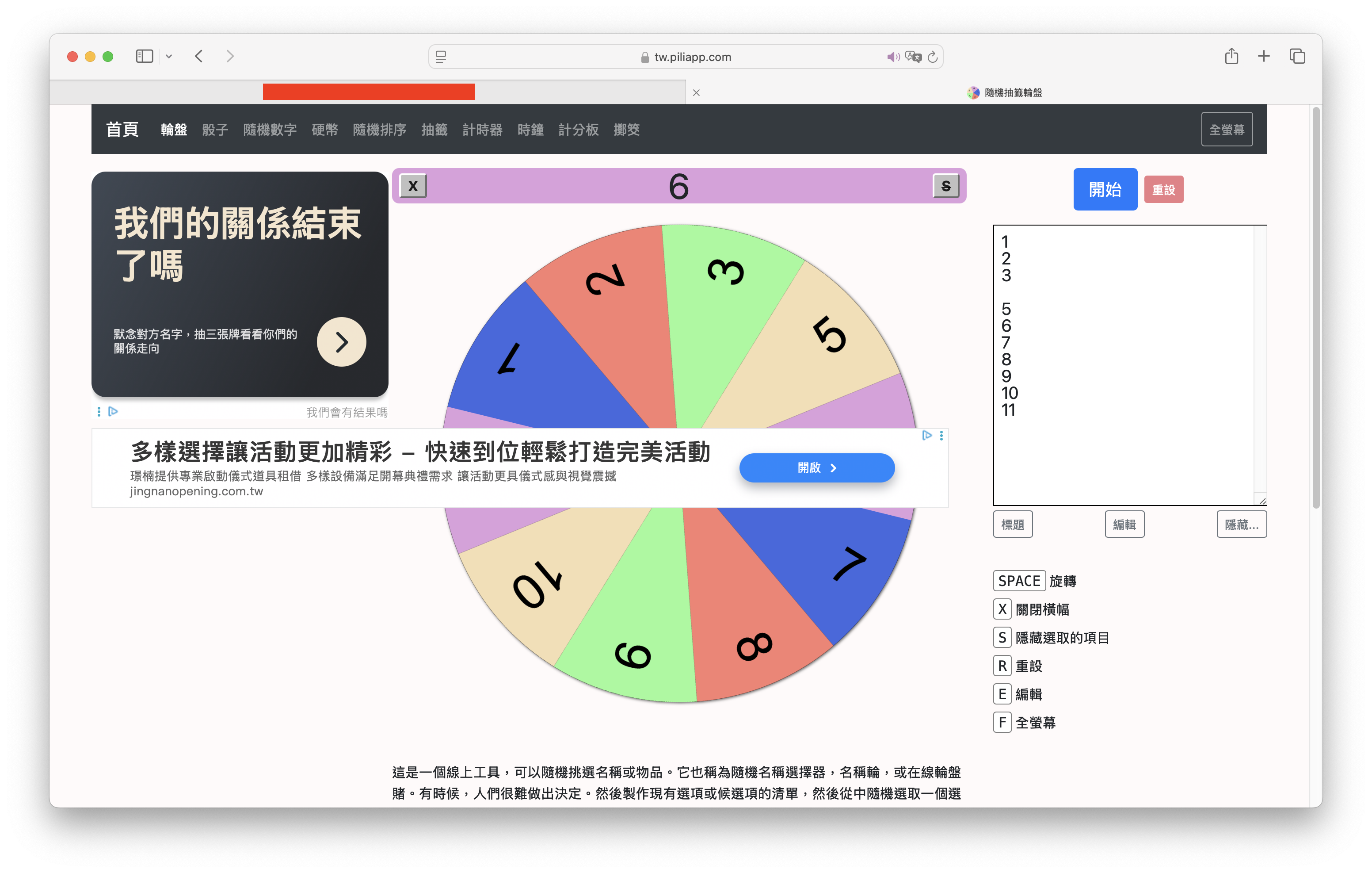Go forward with the forward arrow
The image size is (1372, 873).
[229, 57]
